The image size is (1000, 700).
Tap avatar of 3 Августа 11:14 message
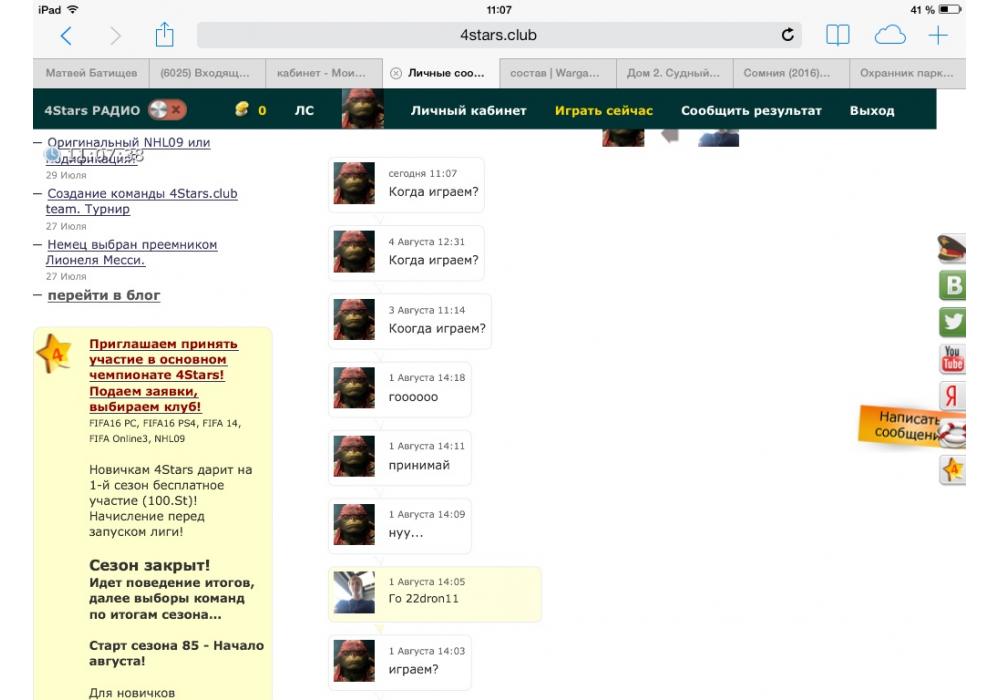click(354, 319)
